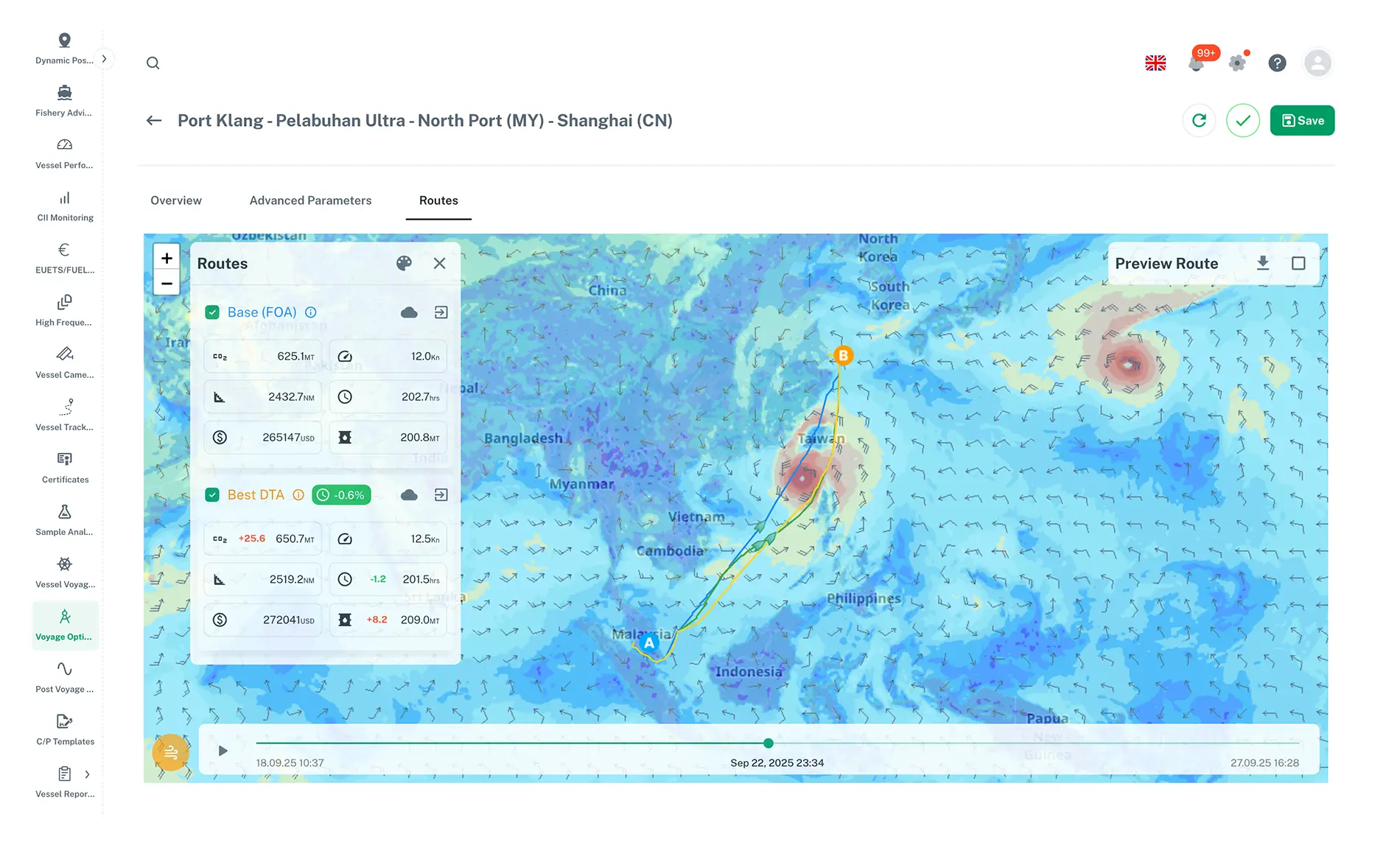Click the 209.0 MT fuel value

(420, 620)
